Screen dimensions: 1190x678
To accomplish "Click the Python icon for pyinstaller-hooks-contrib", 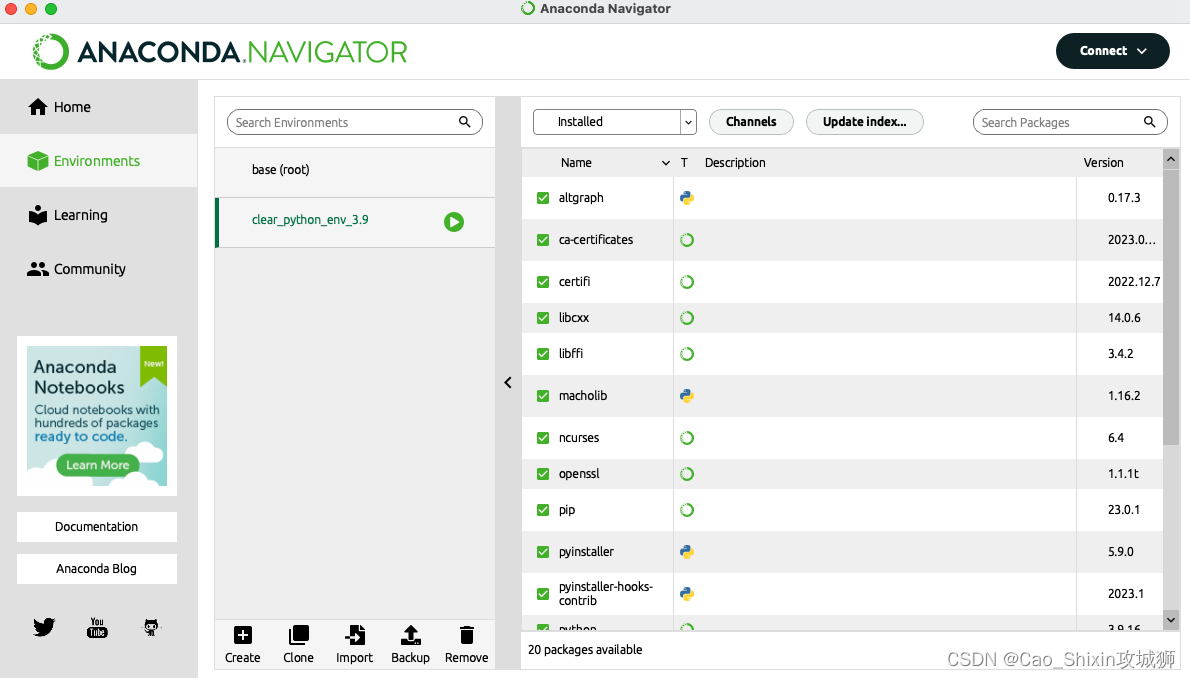I will point(687,594).
